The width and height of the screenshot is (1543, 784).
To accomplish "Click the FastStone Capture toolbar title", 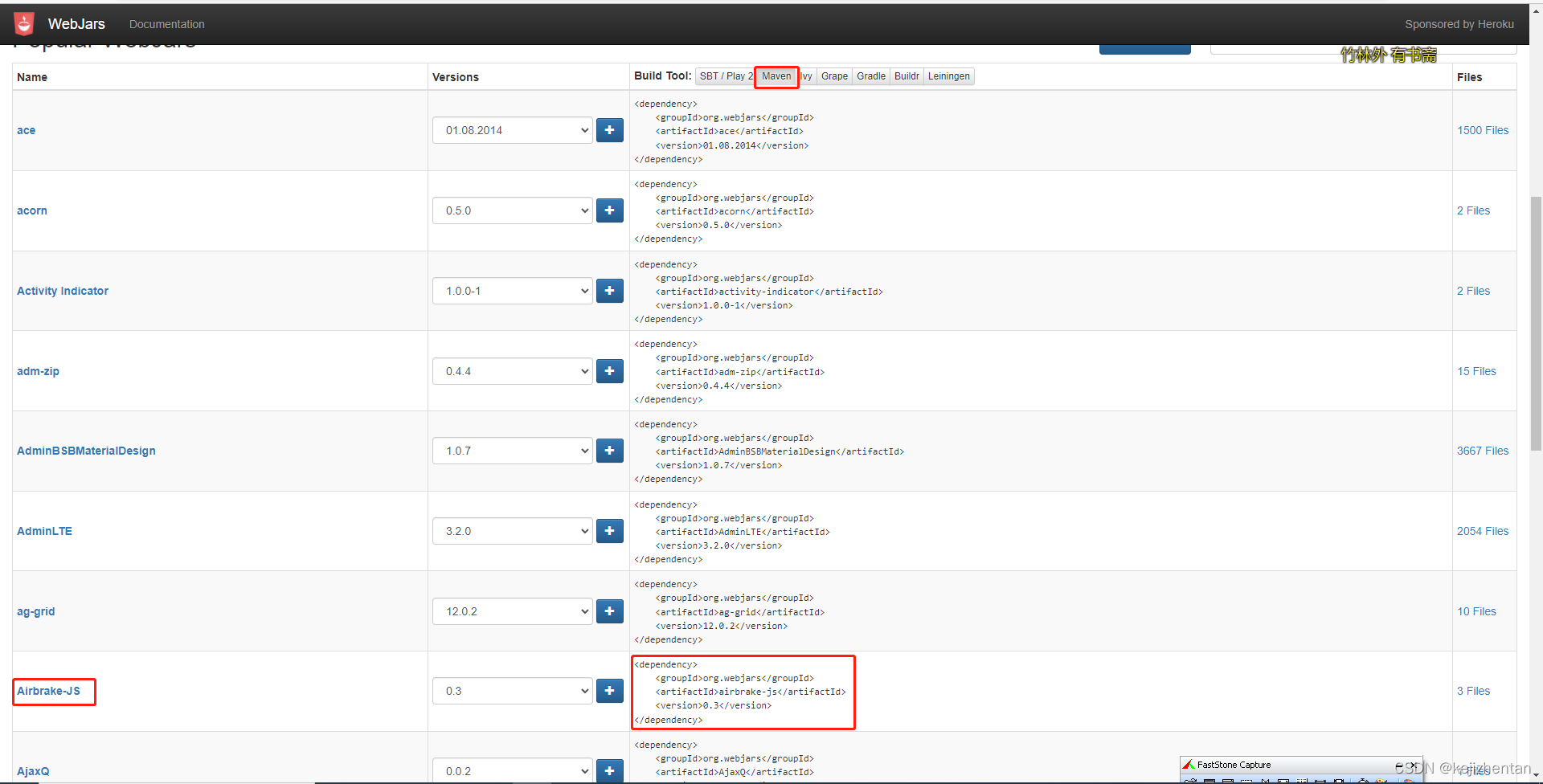I will [1234, 765].
